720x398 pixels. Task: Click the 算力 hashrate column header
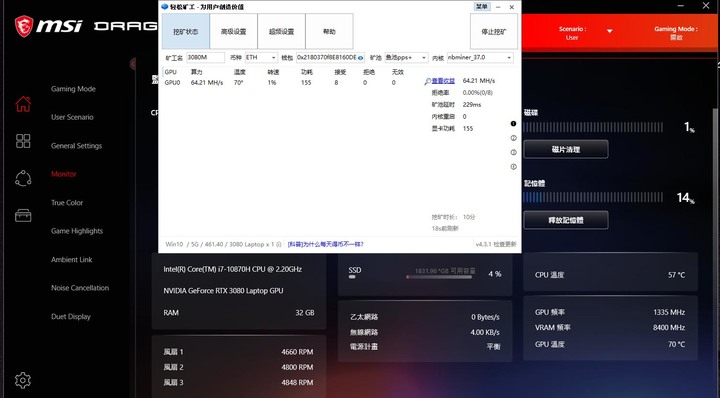click(197, 72)
